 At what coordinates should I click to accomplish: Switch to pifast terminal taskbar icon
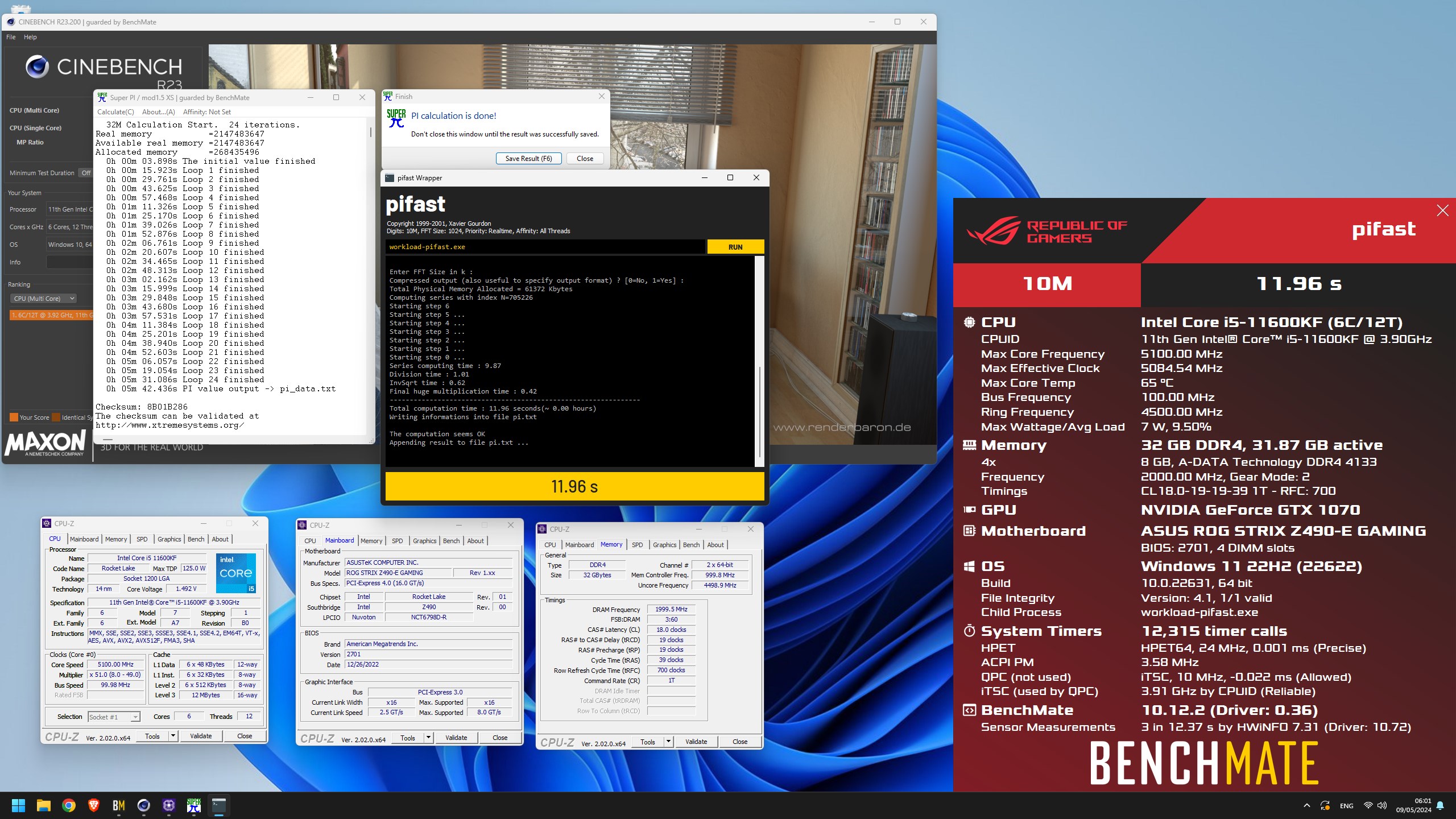pyautogui.click(x=219, y=805)
